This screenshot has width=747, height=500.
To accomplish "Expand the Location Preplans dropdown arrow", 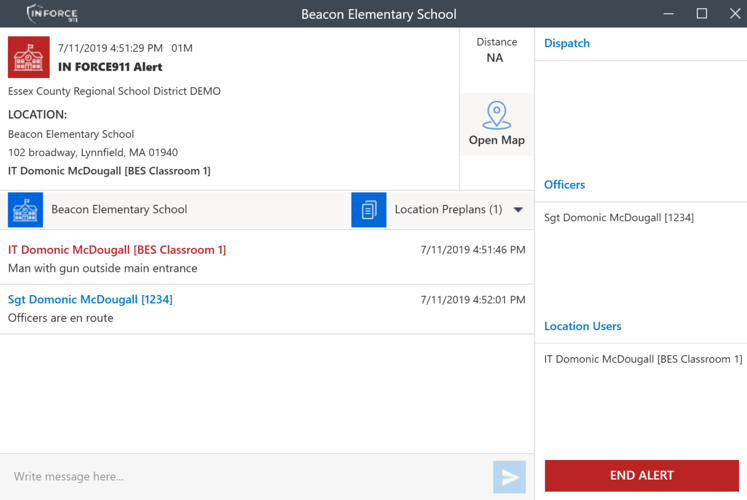I will point(518,210).
